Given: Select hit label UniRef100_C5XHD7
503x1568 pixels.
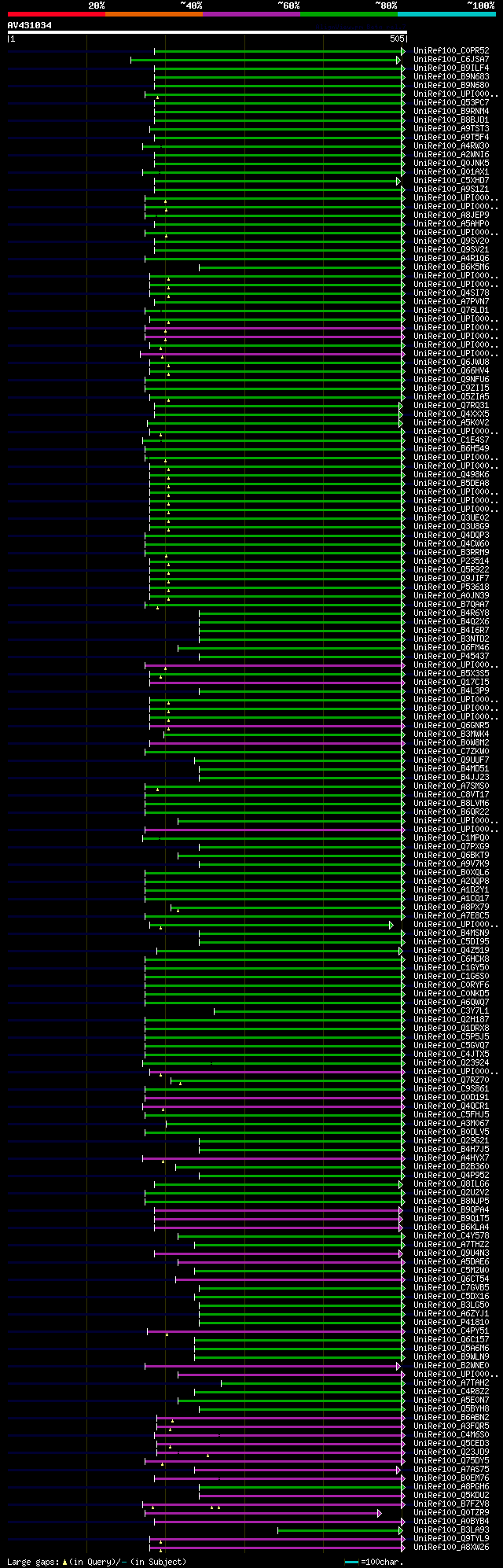Looking at the screenshot, I should [x=451, y=181].
